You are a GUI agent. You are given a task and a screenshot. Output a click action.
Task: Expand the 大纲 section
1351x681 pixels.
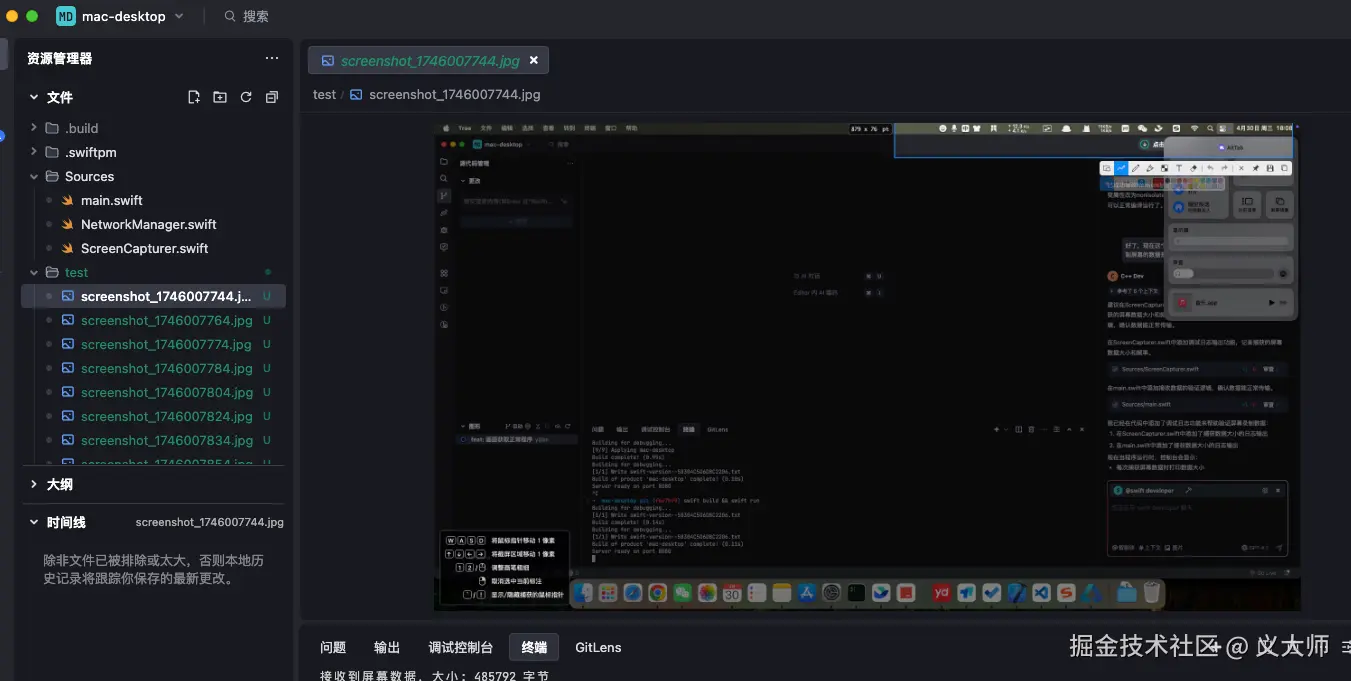coord(33,484)
